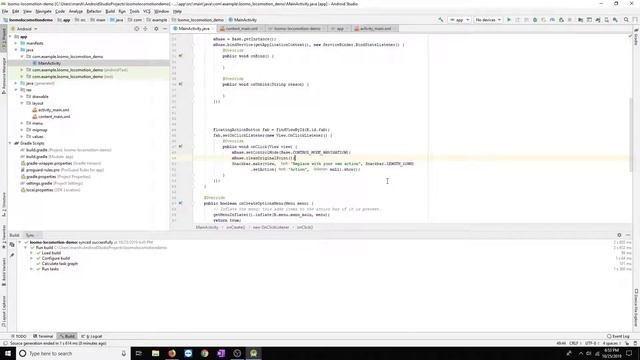Expand the mipmap folder

coord(22,130)
